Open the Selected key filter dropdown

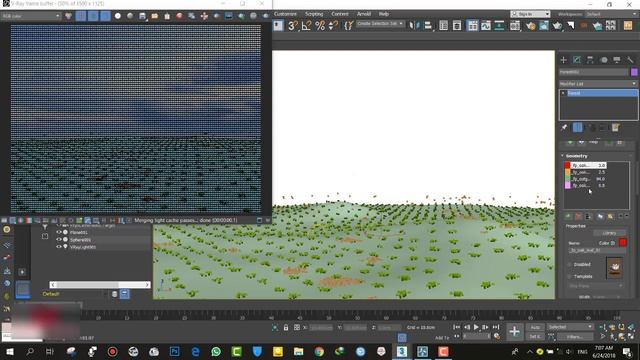click(x=570, y=327)
